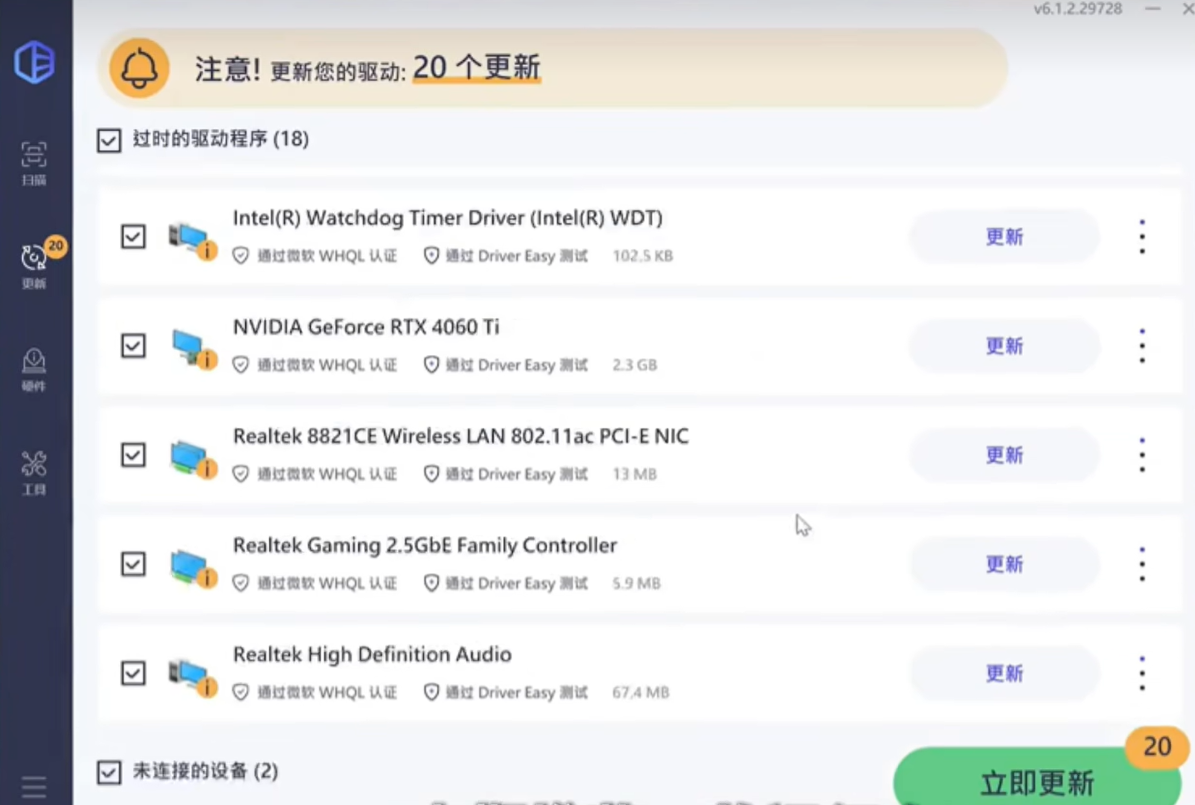The height and width of the screenshot is (805, 1195).
Task: Open more options for Realtek High Definition Audio
Action: 1142,673
